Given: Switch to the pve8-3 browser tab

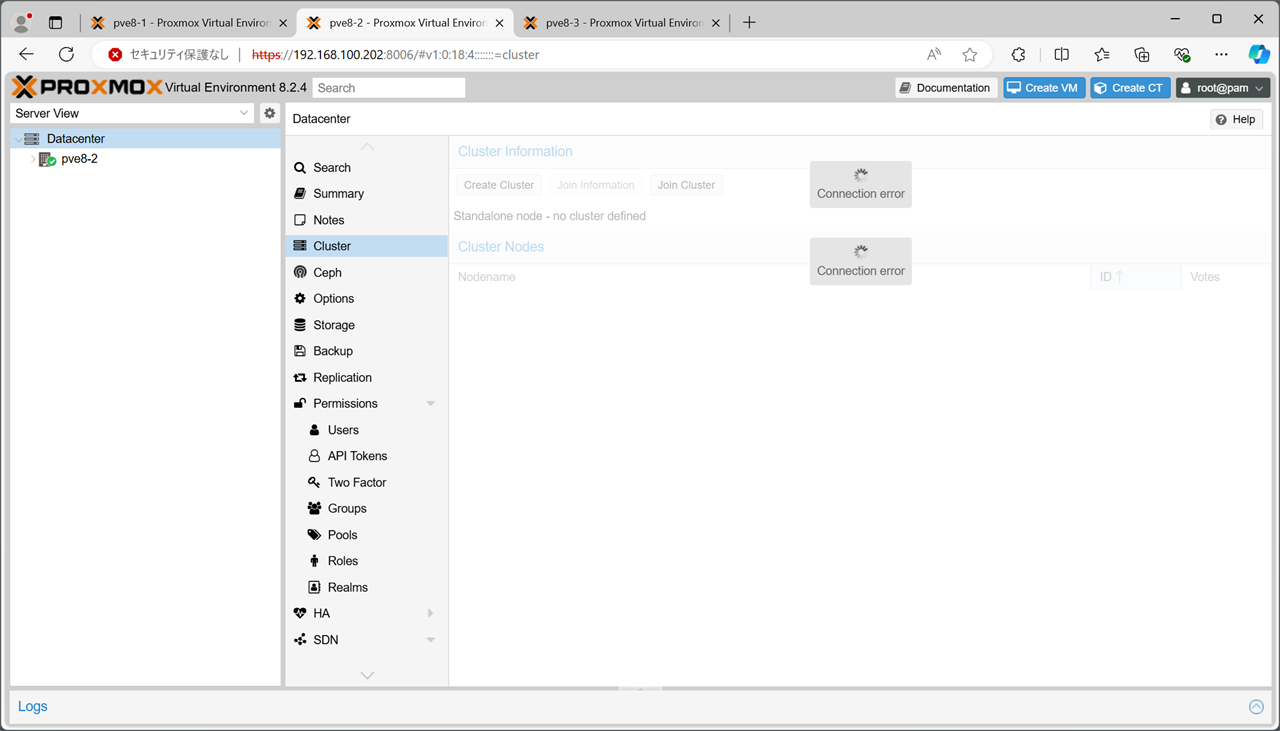Looking at the screenshot, I should coord(617,22).
